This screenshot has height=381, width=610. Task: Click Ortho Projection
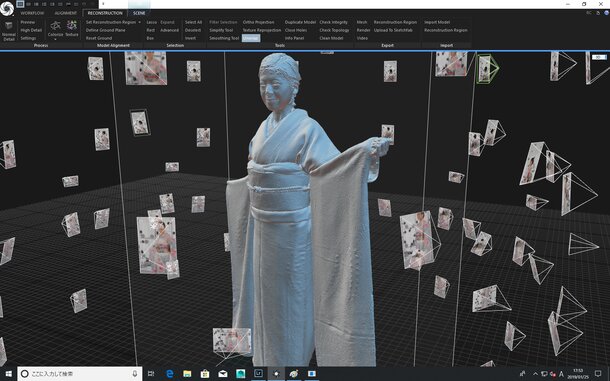pos(258,22)
